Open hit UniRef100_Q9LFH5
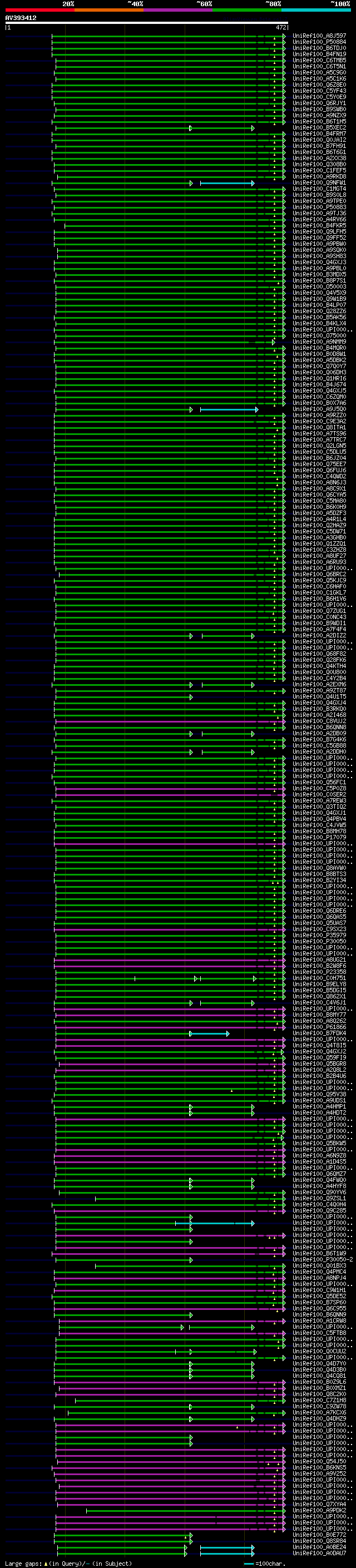Viewport: 356px width, 1568px height. coord(319,231)
